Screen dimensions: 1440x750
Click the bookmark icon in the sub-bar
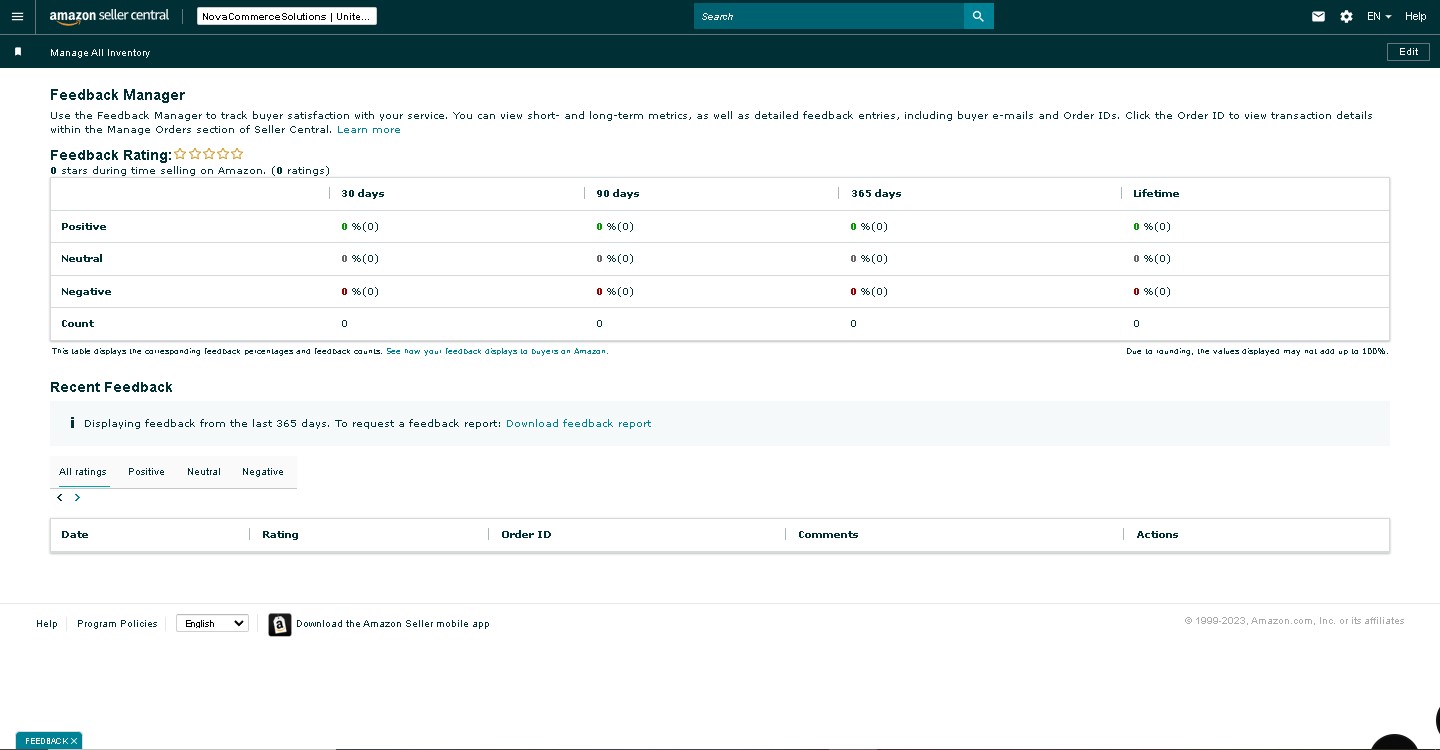pos(18,52)
